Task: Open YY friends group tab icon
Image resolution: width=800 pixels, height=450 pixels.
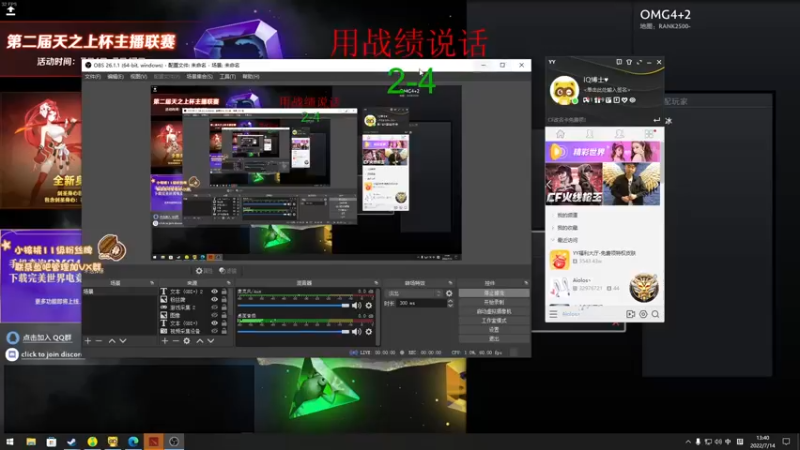Action: coord(619,134)
